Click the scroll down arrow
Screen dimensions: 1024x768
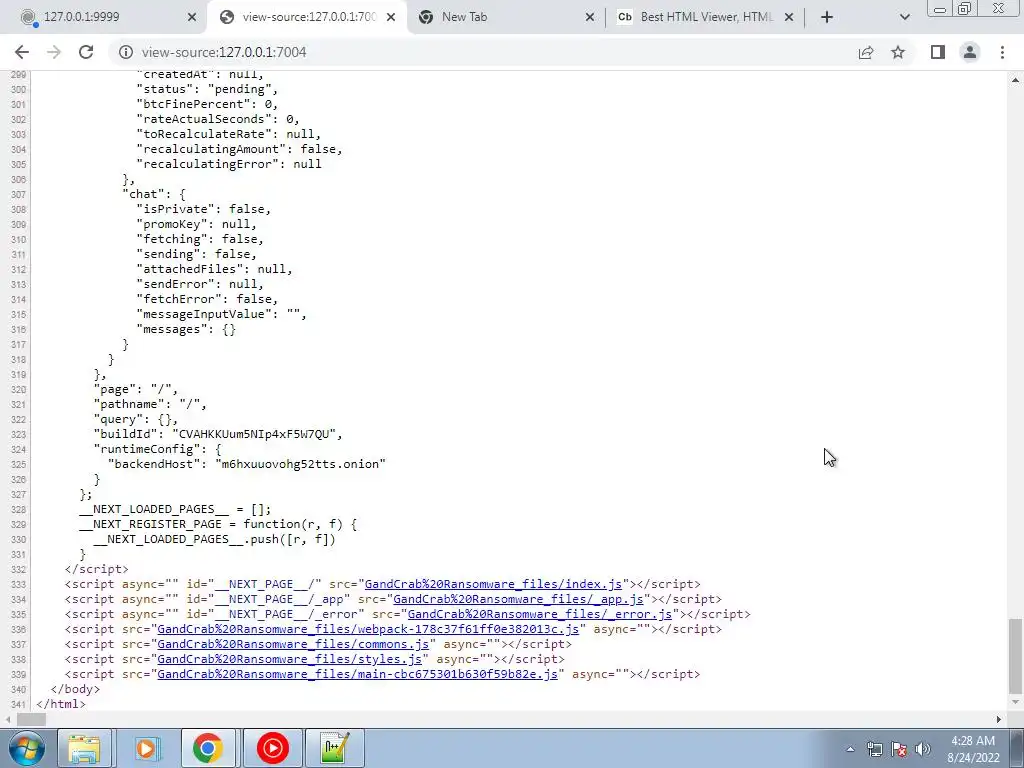pyautogui.click(x=1015, y=703)
